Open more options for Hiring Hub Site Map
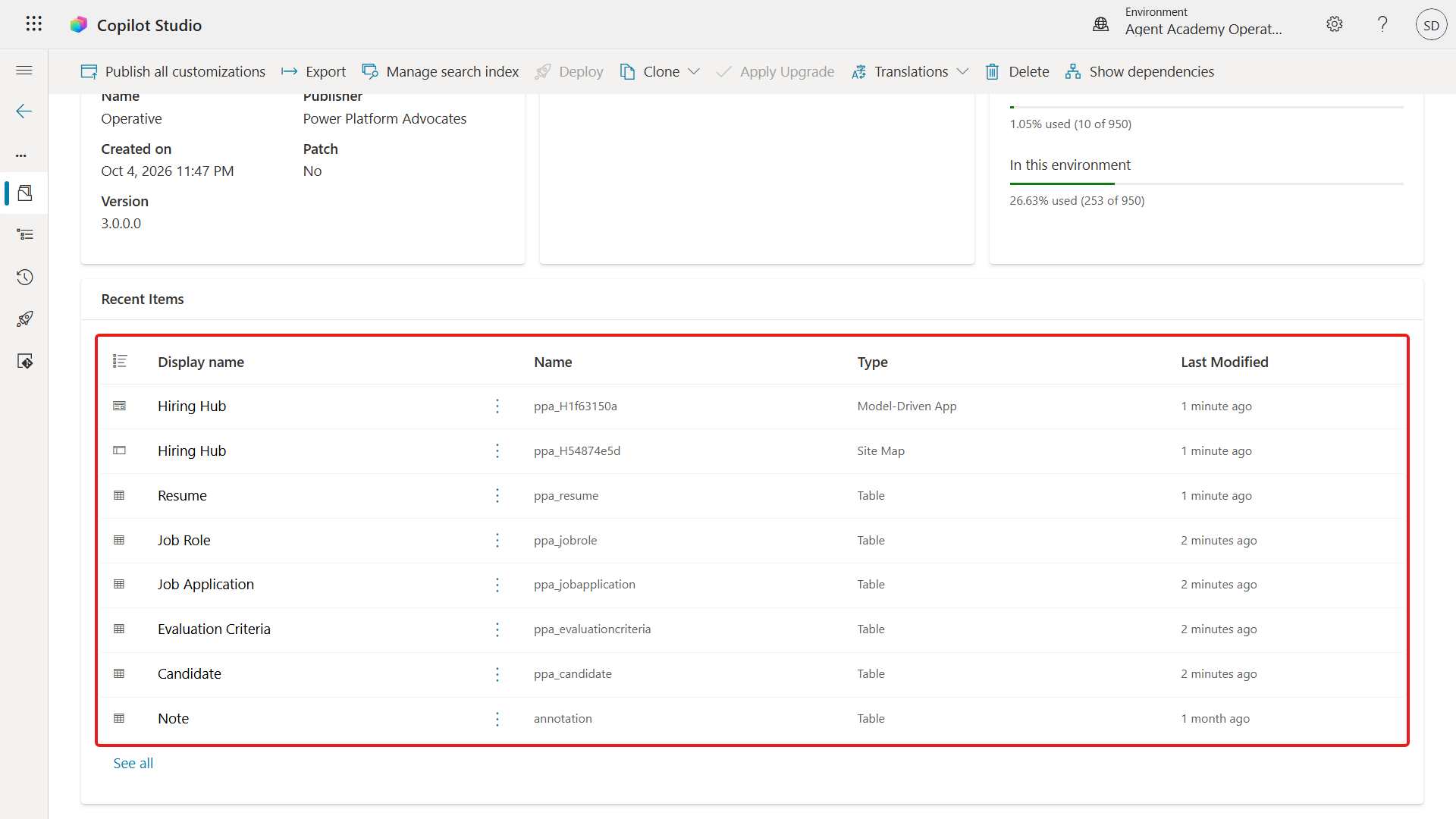The height and width of the screenshot is (819, 1456). coord(497,451)
